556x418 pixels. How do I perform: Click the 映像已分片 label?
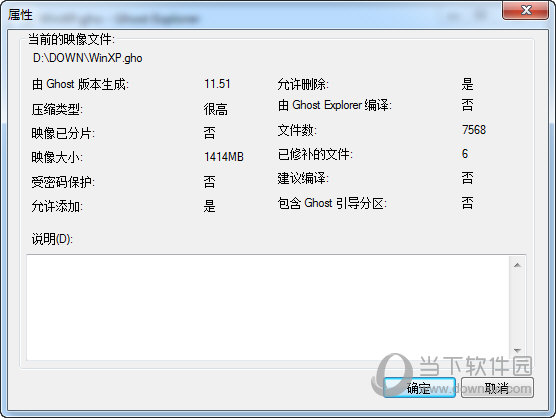tap(63, 133)
